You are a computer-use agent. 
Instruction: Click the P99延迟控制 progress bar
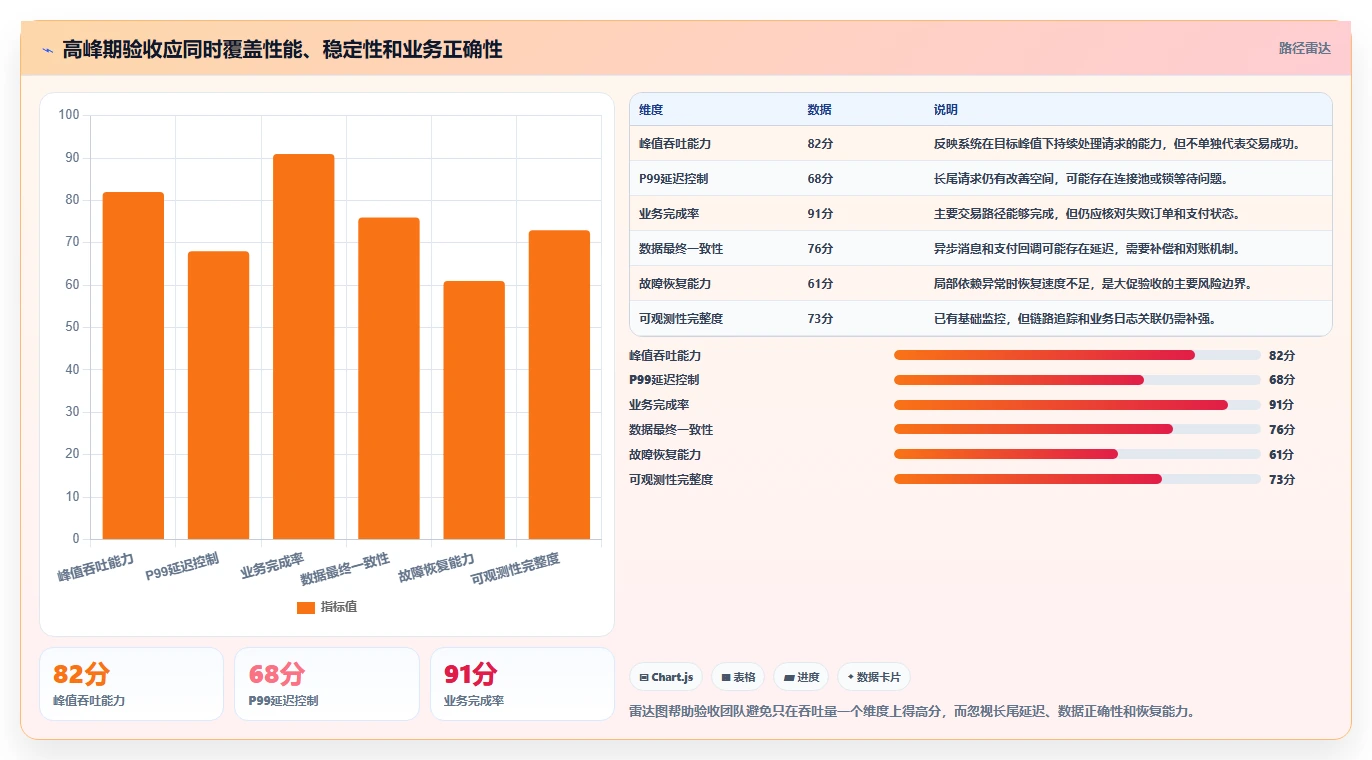click(x=1077, y=380)
